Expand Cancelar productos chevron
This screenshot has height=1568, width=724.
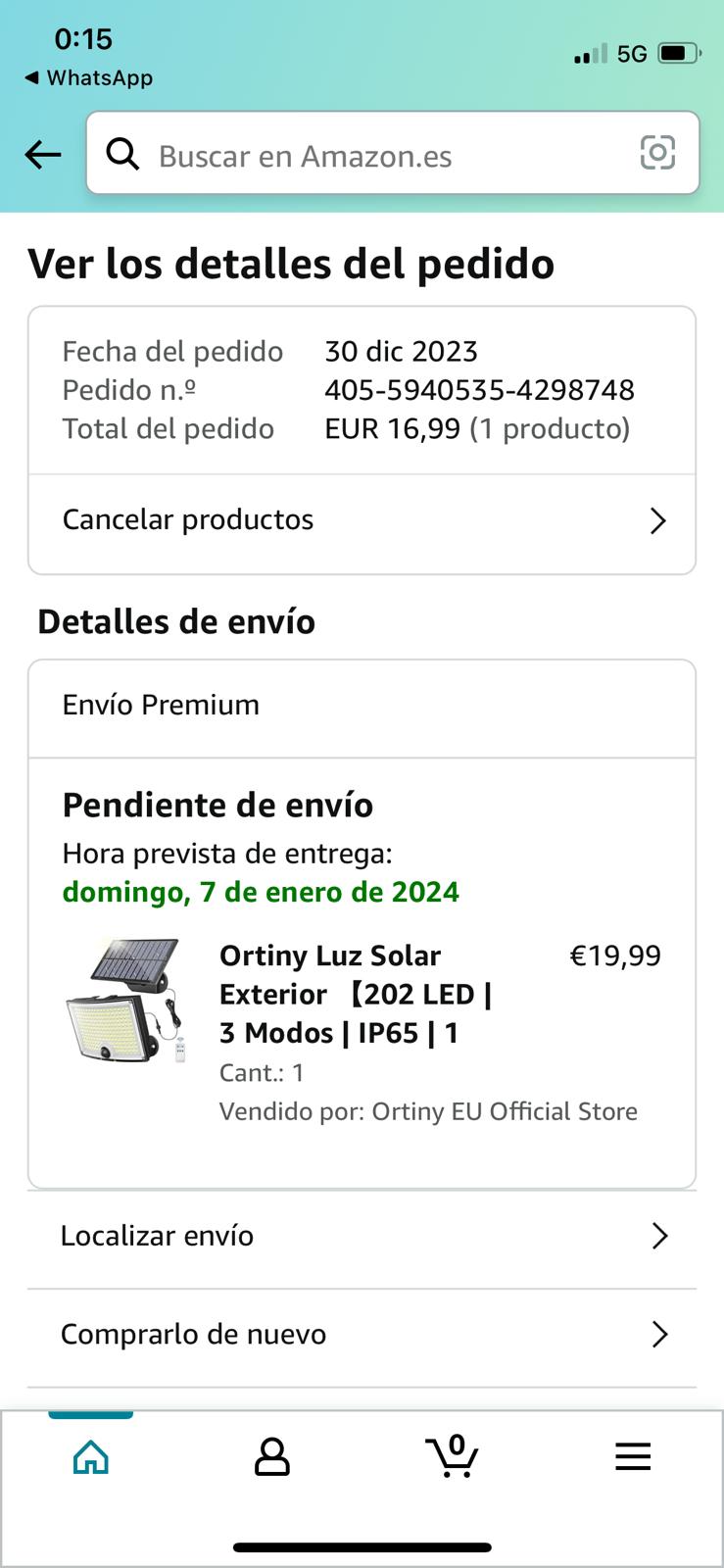[658, 520]
